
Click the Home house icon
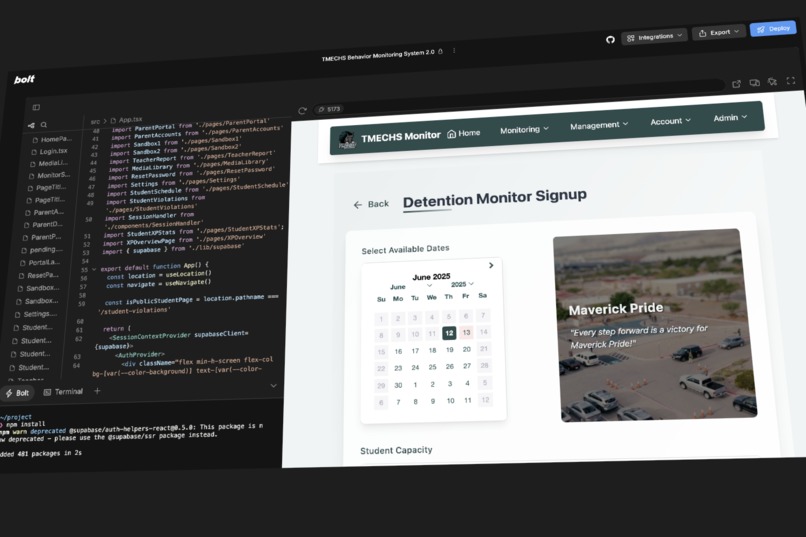point(451,134)
